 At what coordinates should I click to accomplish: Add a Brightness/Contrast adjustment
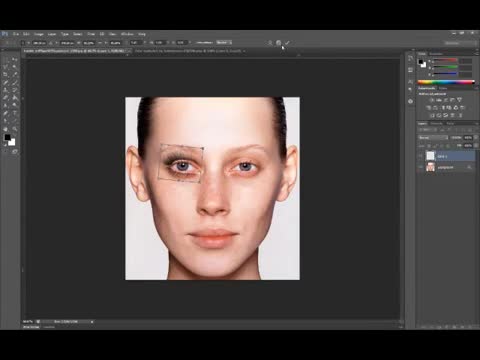[x=432, y=100]
